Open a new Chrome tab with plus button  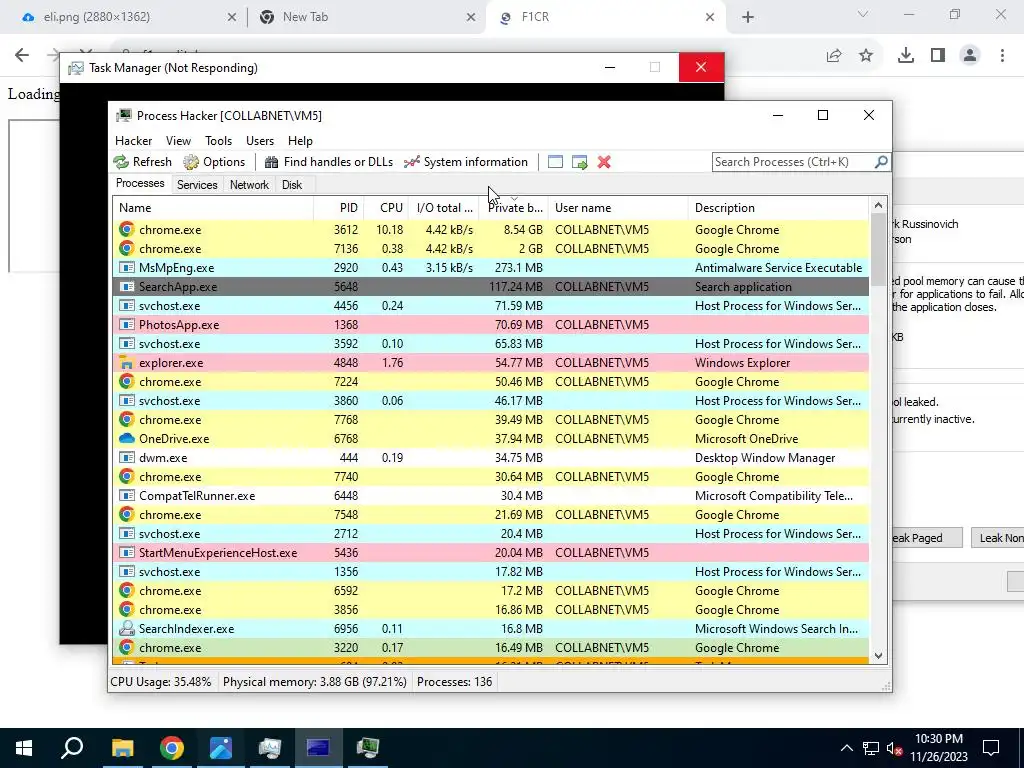748,17
